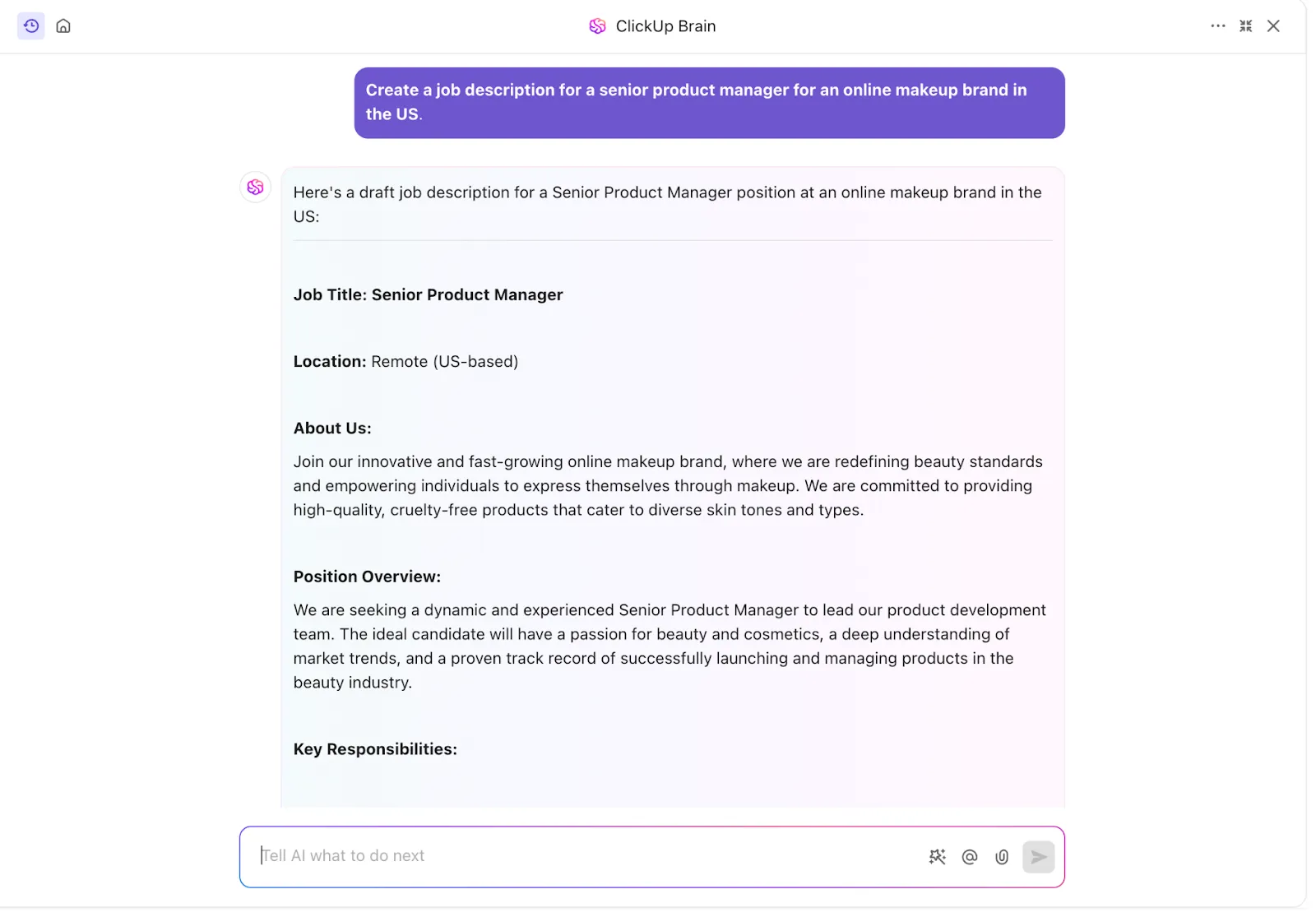
Task: Collapse the ClickUp Brain window
Action: coord(1246,25)
